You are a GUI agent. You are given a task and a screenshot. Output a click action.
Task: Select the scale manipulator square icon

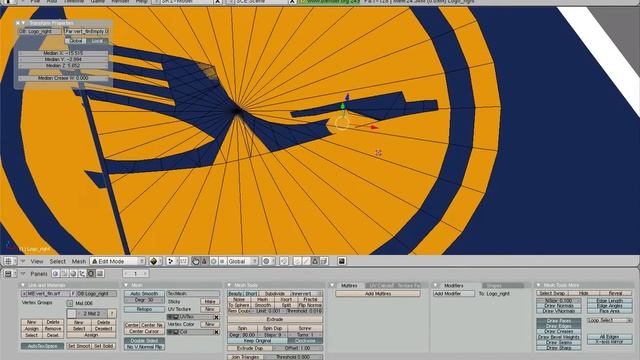point(222,261)
